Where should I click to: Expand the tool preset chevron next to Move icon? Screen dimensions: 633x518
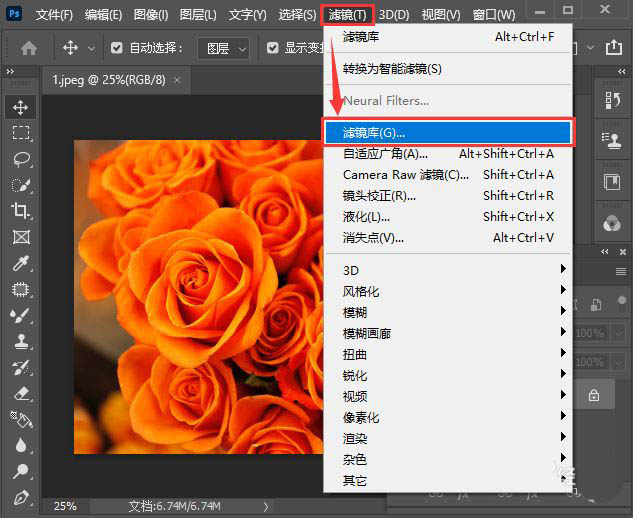tap(92, 48)
